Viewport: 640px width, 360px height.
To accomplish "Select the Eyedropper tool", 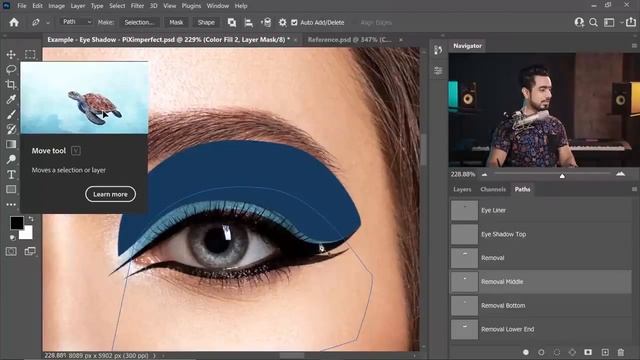I will pos(11,100).
